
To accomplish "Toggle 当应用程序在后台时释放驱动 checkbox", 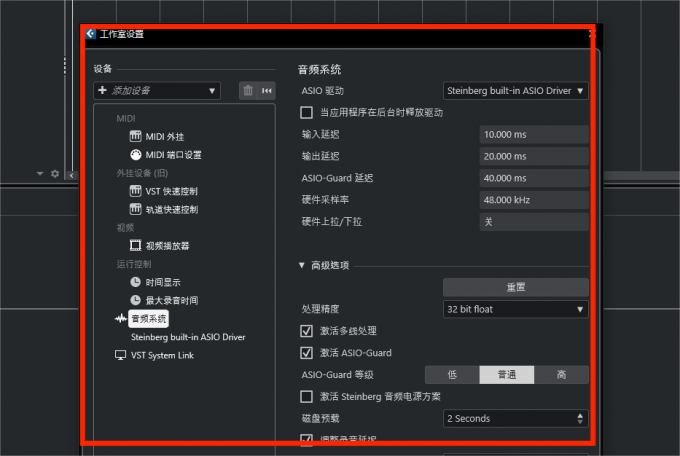I will 307,113.
